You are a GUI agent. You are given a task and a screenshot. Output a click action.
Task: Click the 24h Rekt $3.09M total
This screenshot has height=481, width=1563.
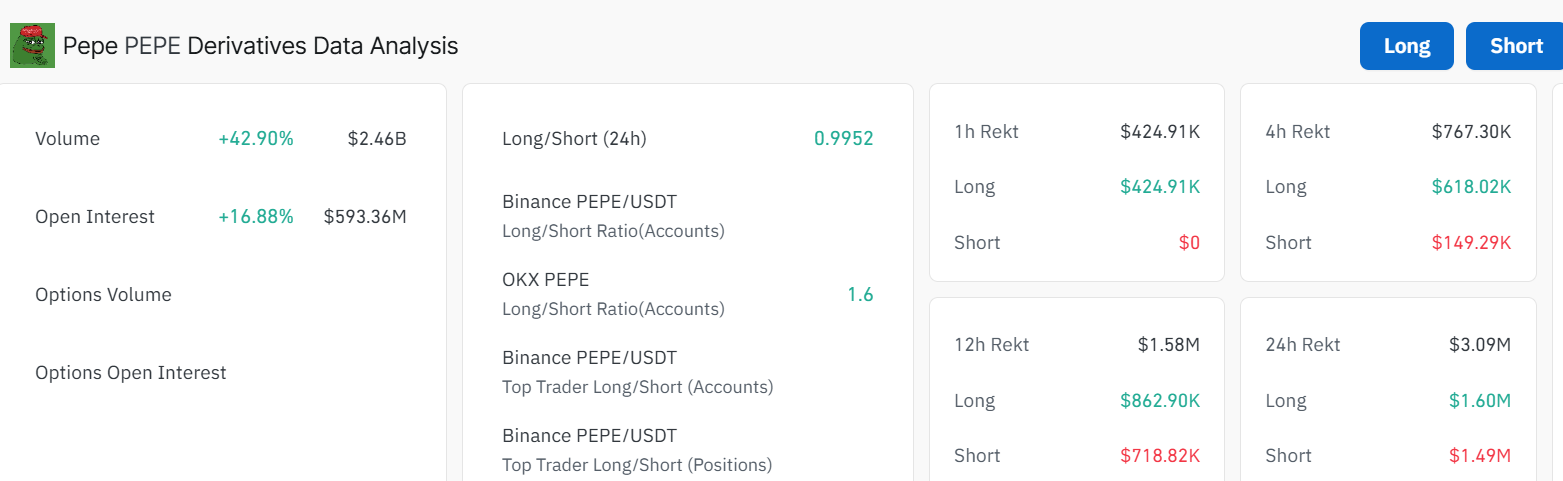pos(1480,345)
